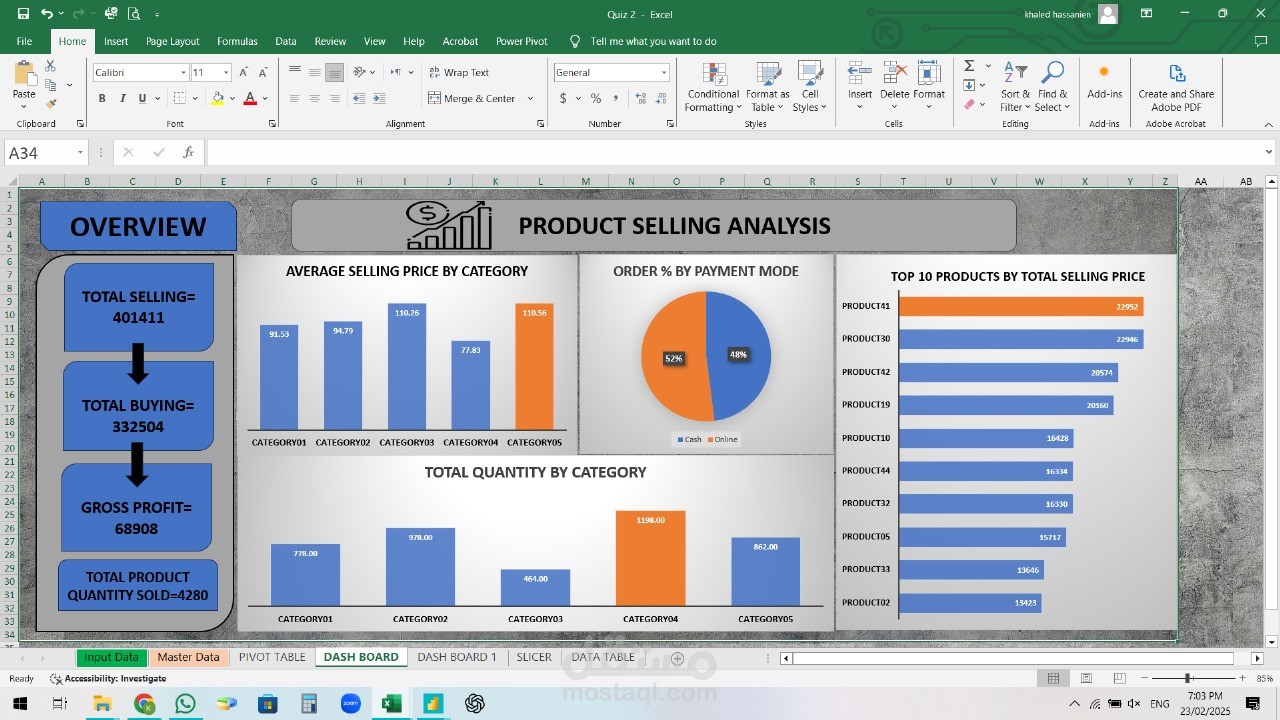Click the Fill down-arrow icon in Editing
1280x720 pixels.
[969, 85]
